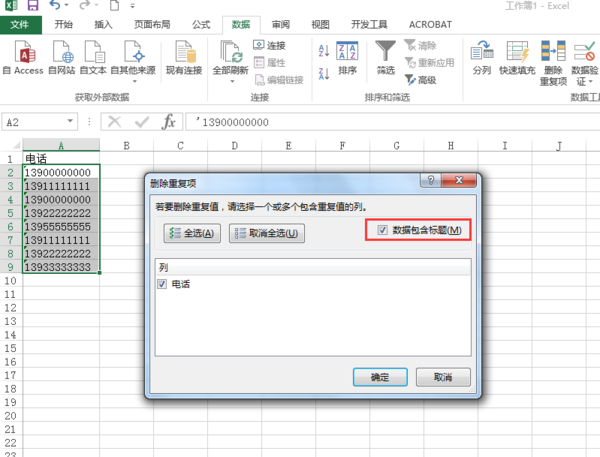600x457 pixels.
Task: Close the 删除重复项 dialog
Action: (x=459, y=180)
